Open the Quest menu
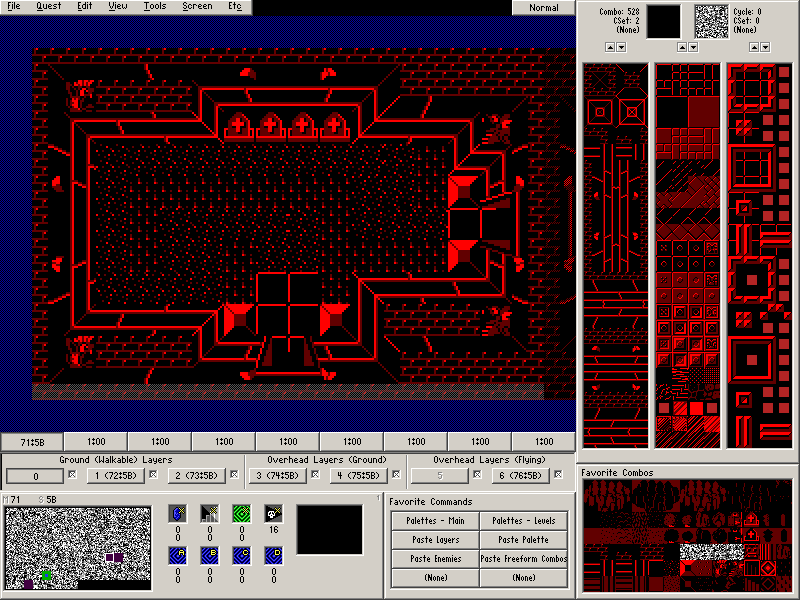The width and height of the screenshot is (800, 600). 48,6
